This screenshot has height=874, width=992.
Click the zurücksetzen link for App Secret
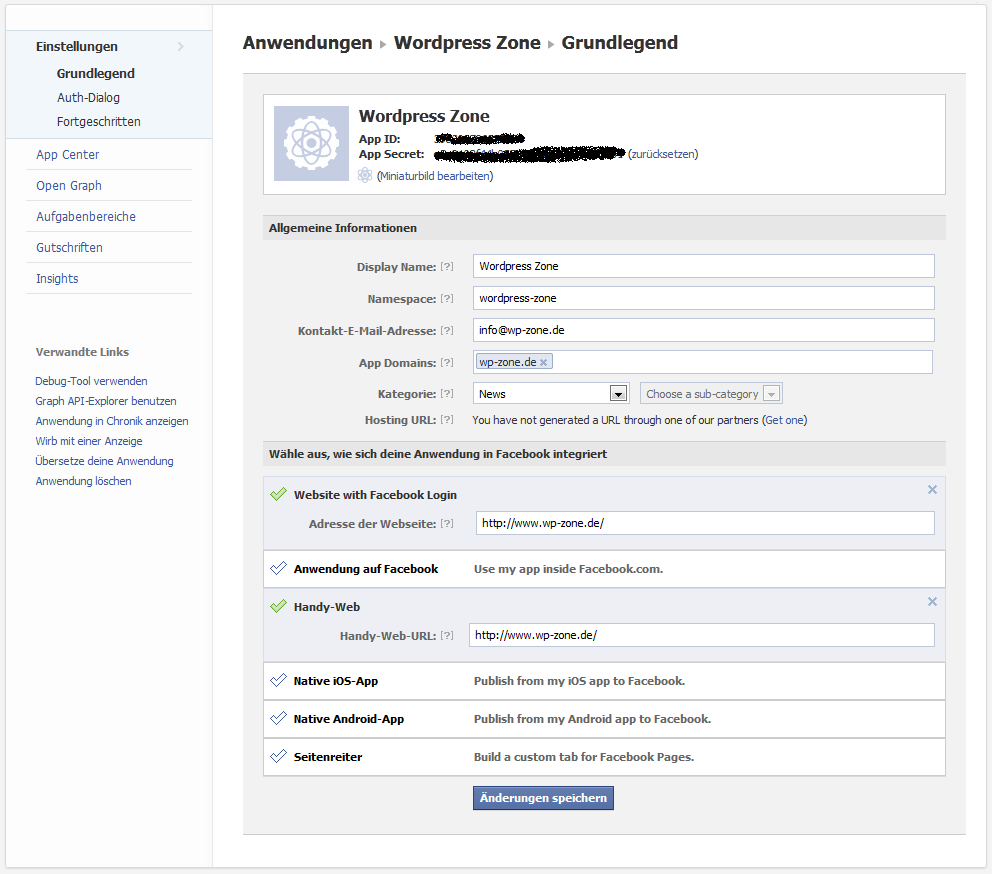(663, 154)
